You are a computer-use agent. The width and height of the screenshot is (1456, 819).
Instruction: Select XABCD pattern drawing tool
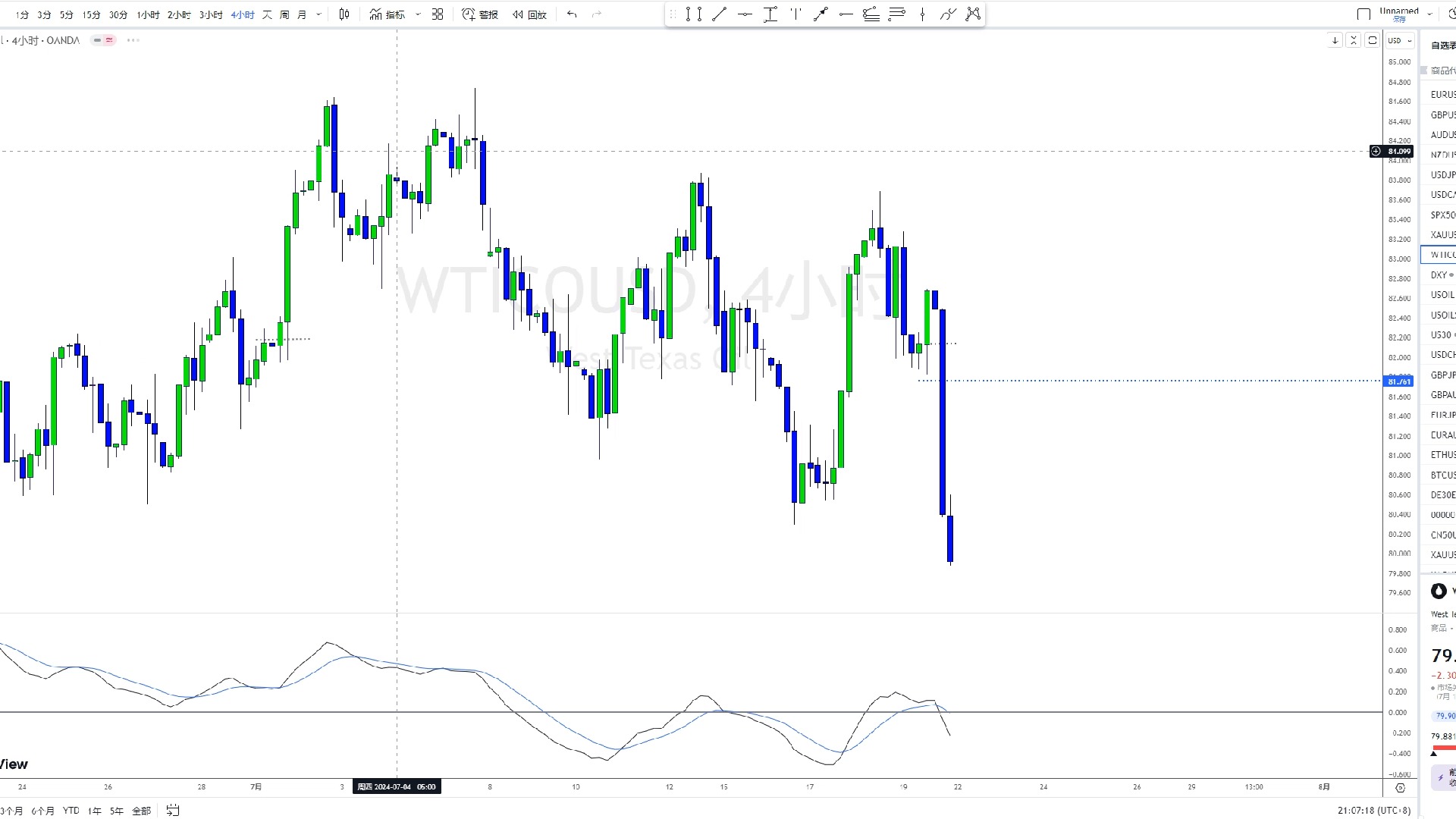pyautogui.click(x=974, y=14)
